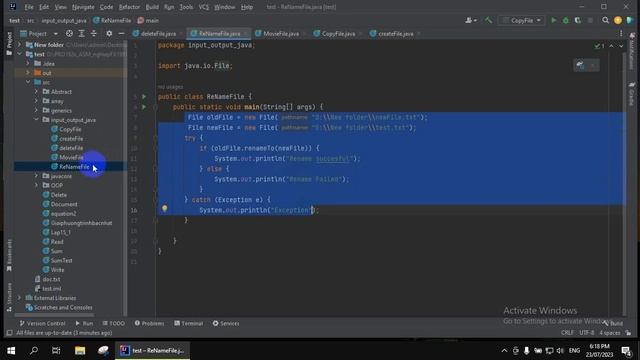The height and width of the screenshot is (360, 640).
Task: Start debugging with the bug icon
Action: pyautogui.click(x=566, y=20)
